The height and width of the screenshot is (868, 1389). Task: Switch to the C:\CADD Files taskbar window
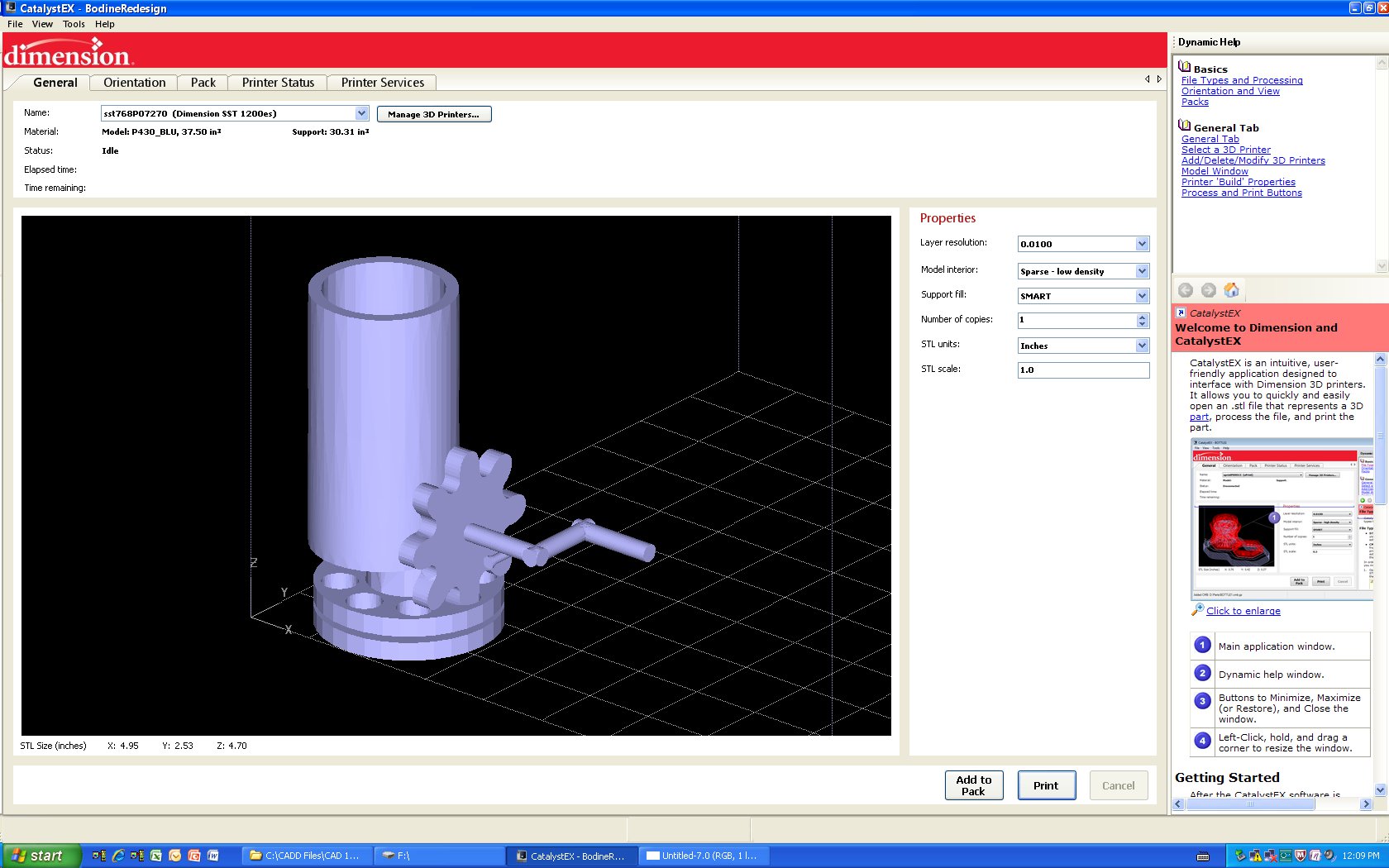[x=305, y=856]
